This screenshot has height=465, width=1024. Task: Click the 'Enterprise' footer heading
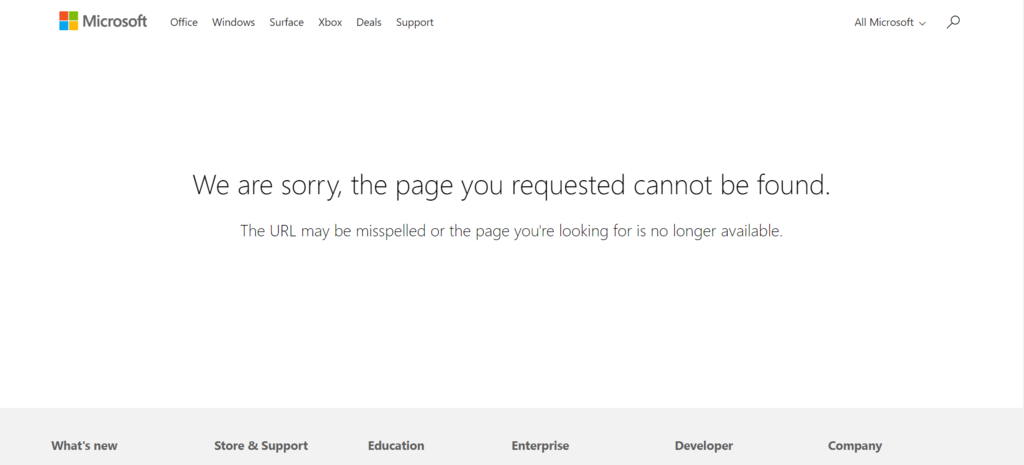[540, 446]
